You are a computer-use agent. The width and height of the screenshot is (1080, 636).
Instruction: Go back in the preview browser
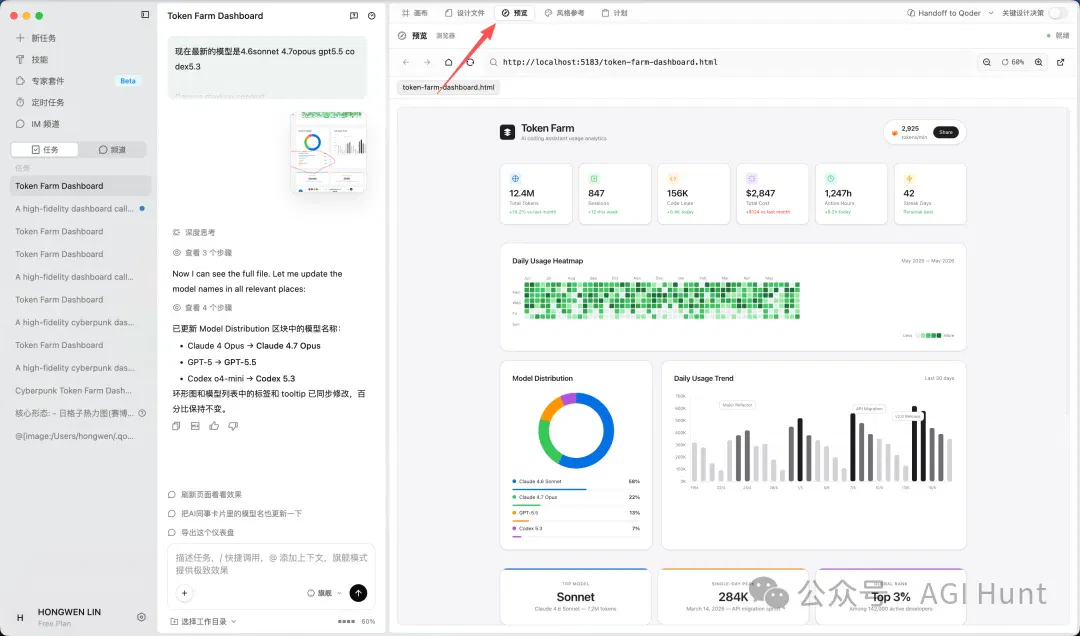[406, 62]
